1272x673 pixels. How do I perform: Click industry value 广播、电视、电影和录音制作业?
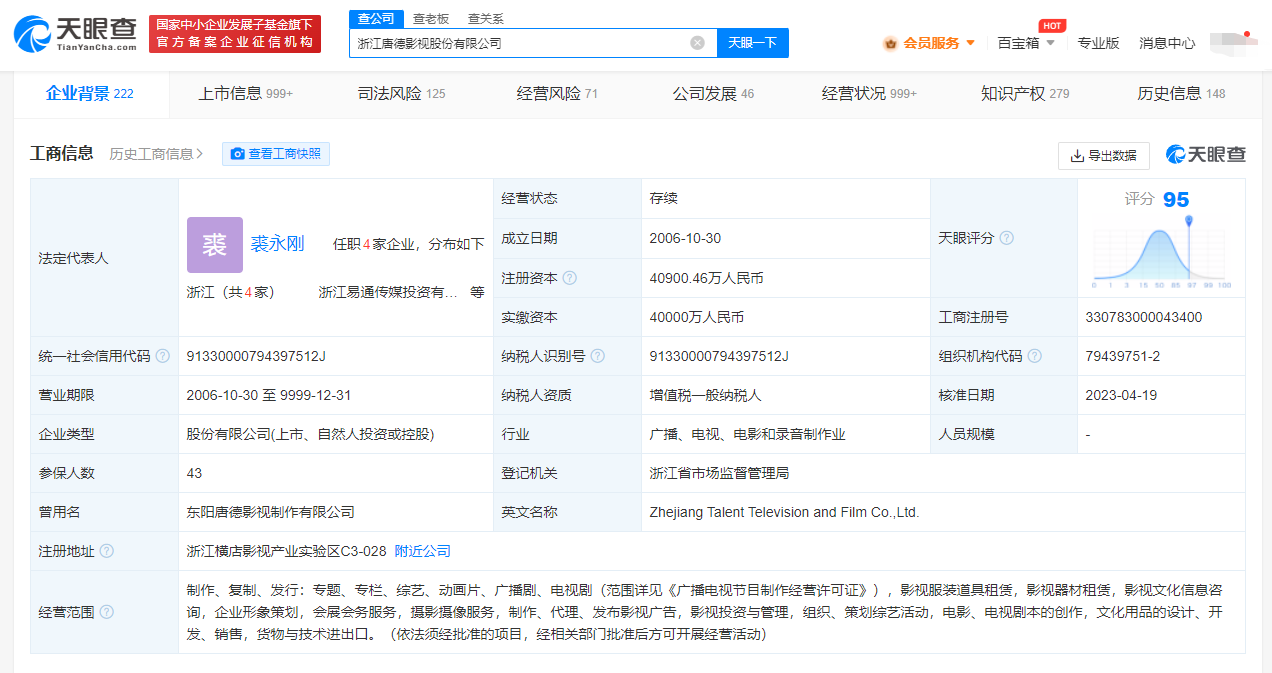(x=747, y=434)
